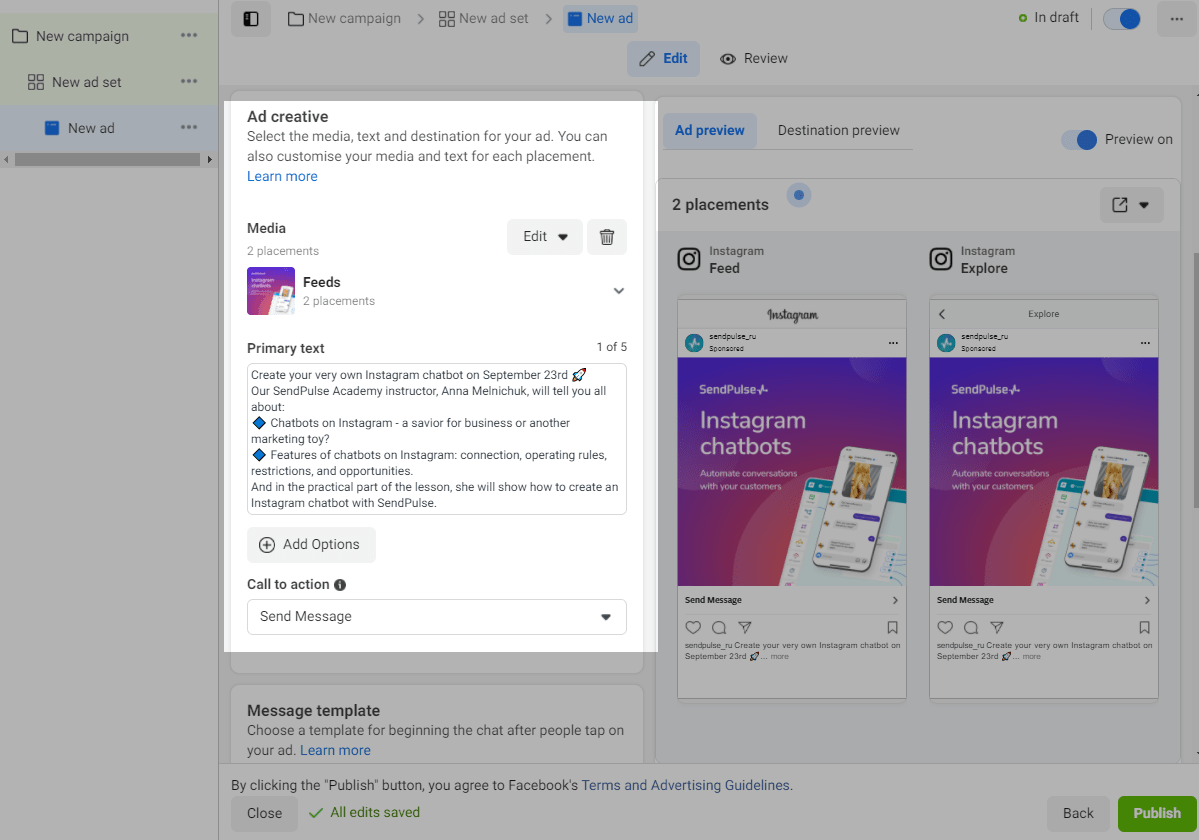Open options menu for New ad

pos(189,128)
